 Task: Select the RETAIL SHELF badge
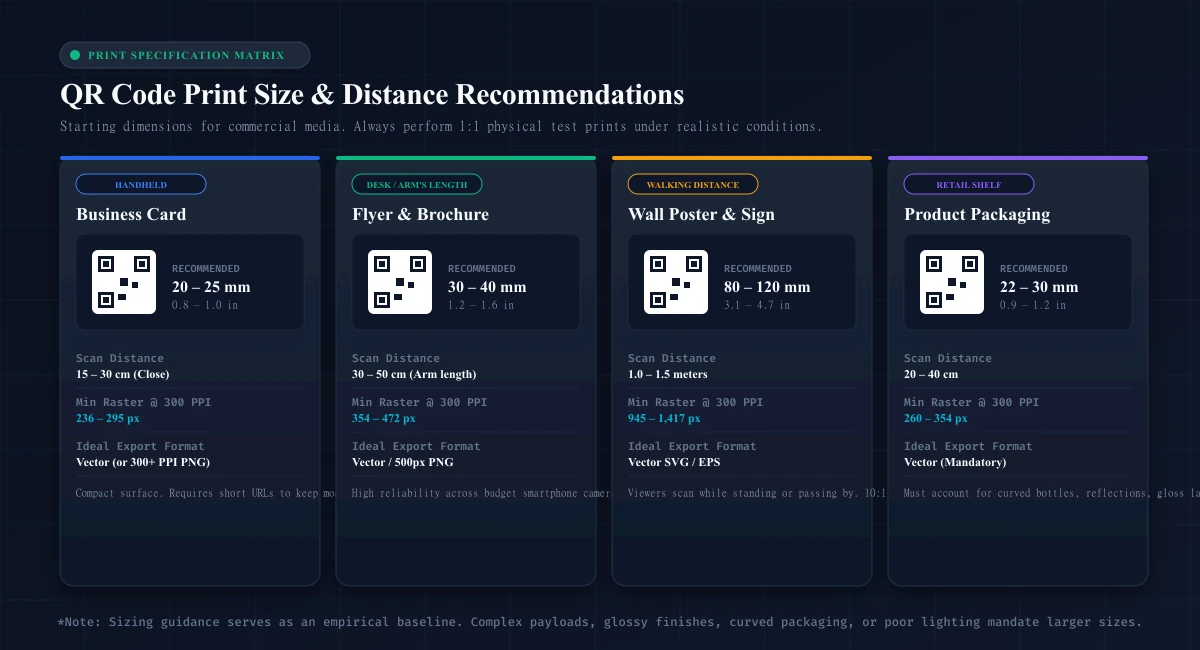click(x=969, y=184)
